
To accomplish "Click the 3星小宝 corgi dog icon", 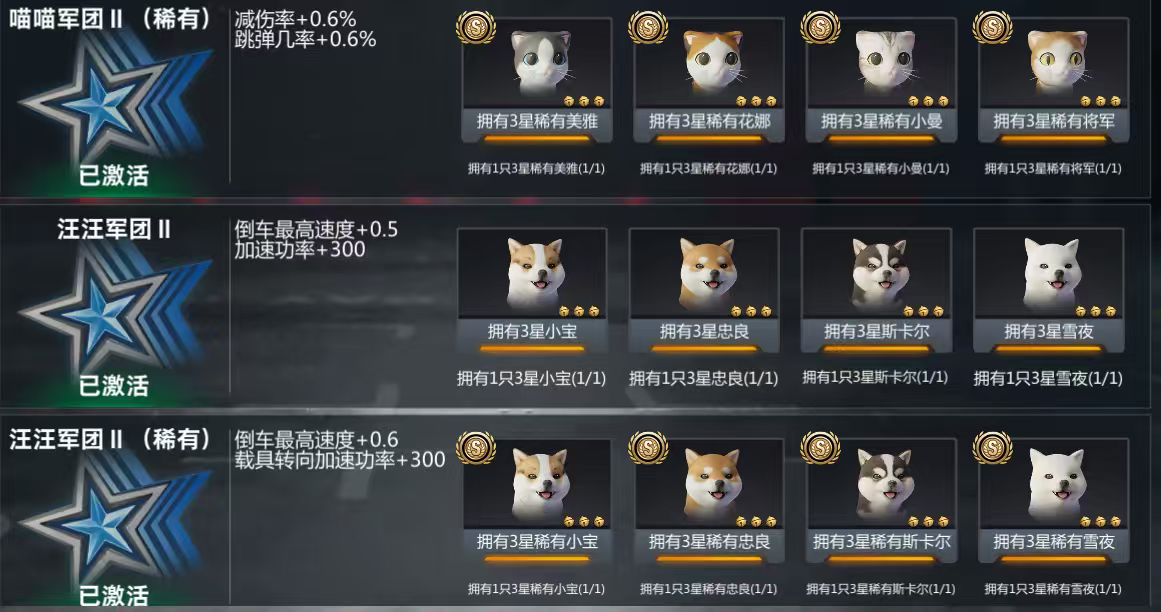I will click(535, 273).
